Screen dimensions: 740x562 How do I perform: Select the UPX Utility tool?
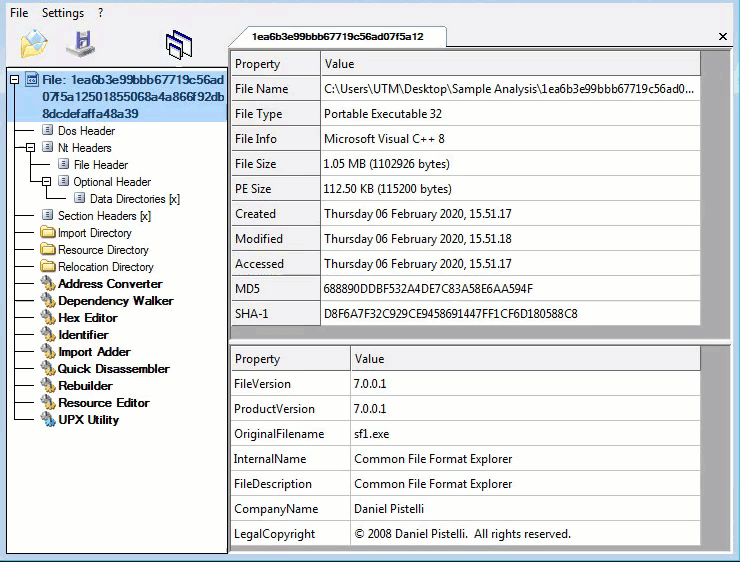point(88,420)
